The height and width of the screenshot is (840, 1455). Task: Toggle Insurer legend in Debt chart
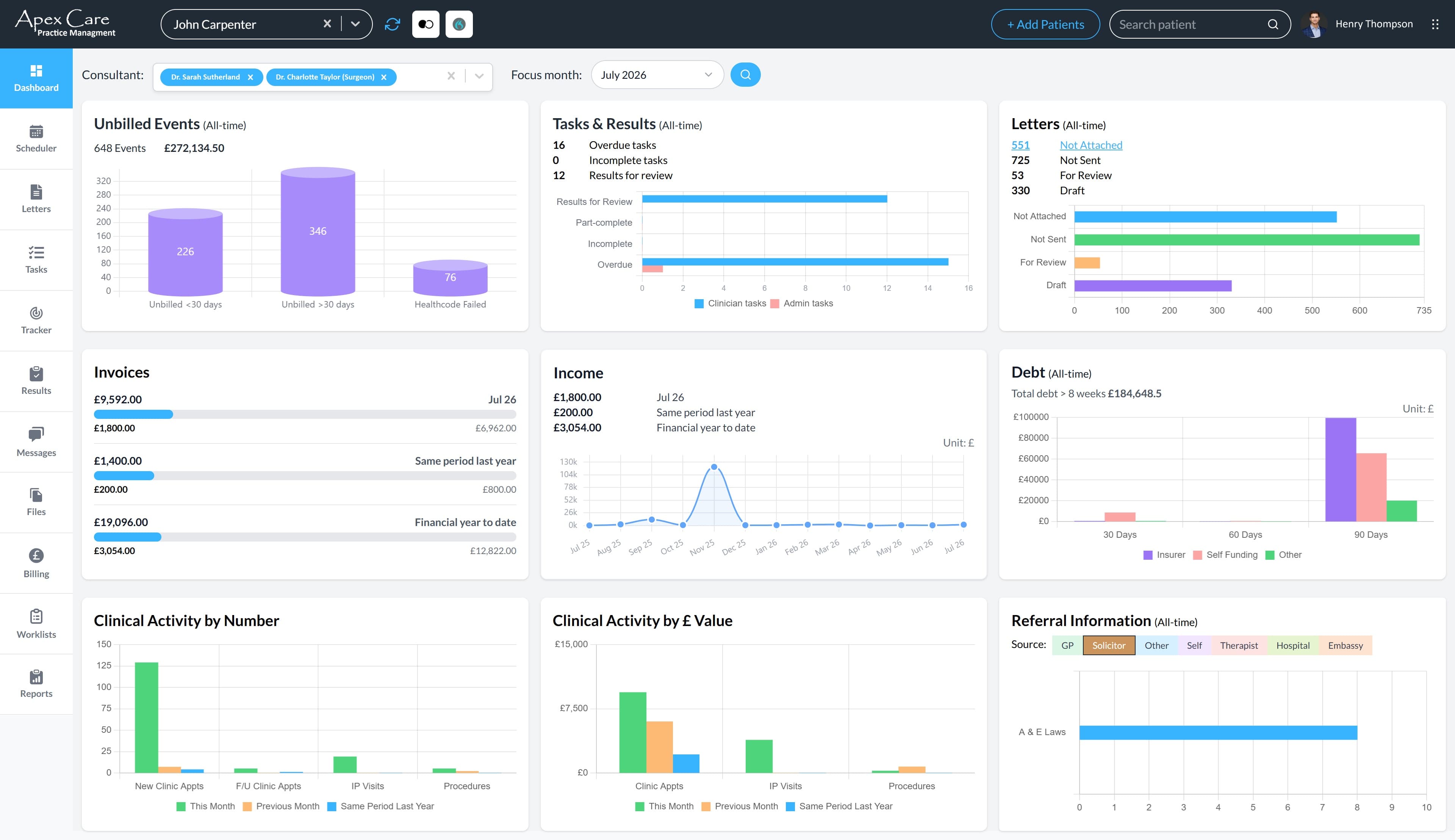pyautogui.click(x=1164, y=555)
